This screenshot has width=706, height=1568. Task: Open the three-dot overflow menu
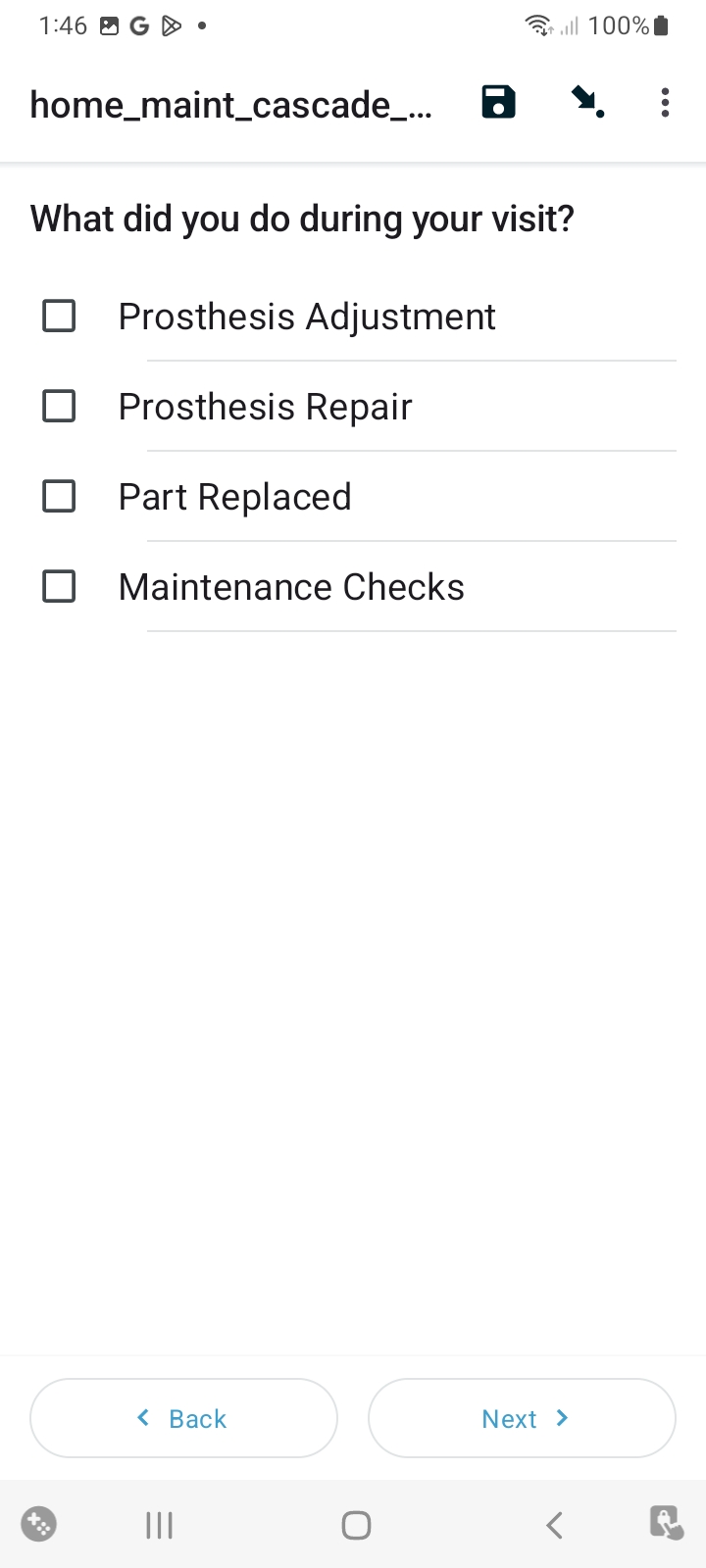pos(665,102)
